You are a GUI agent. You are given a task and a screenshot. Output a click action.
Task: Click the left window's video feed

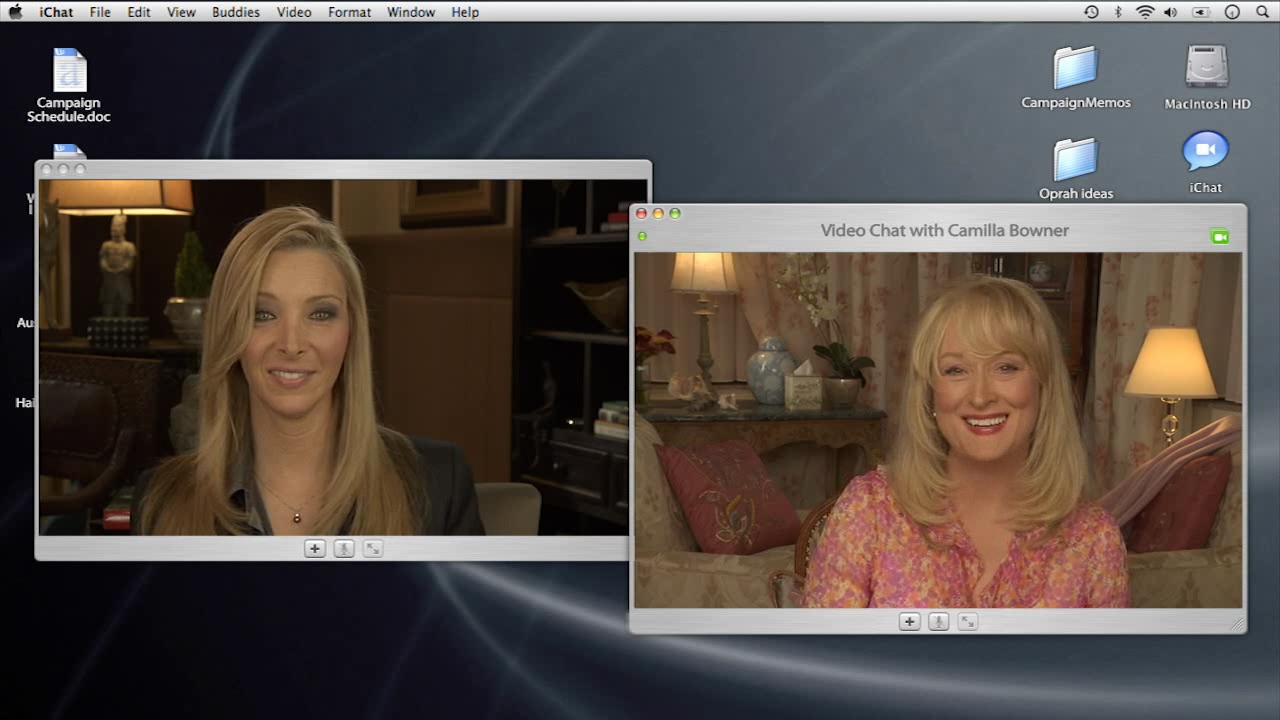[x=334, y=357]
